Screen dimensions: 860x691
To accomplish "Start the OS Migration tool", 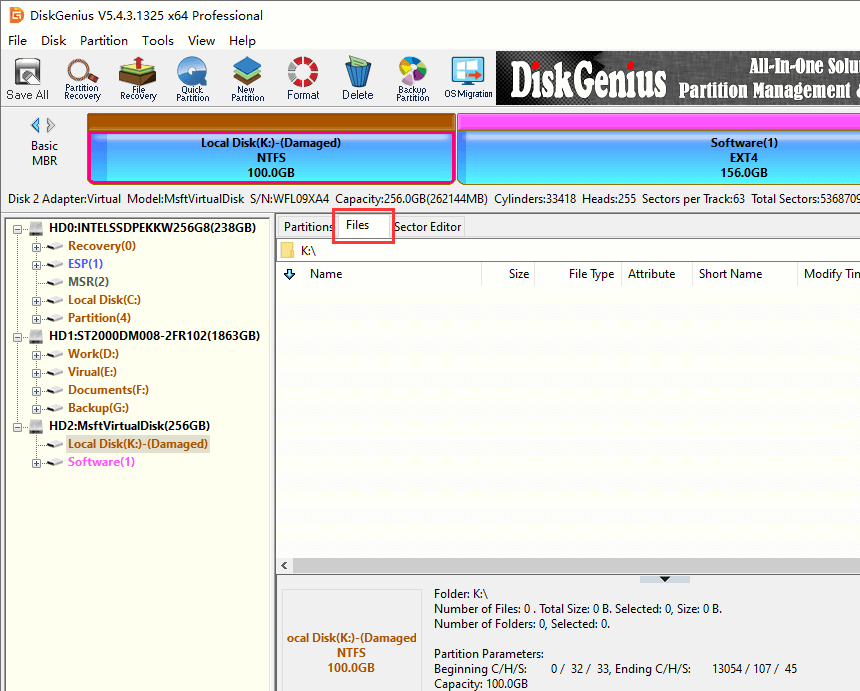I will point(468,79).
